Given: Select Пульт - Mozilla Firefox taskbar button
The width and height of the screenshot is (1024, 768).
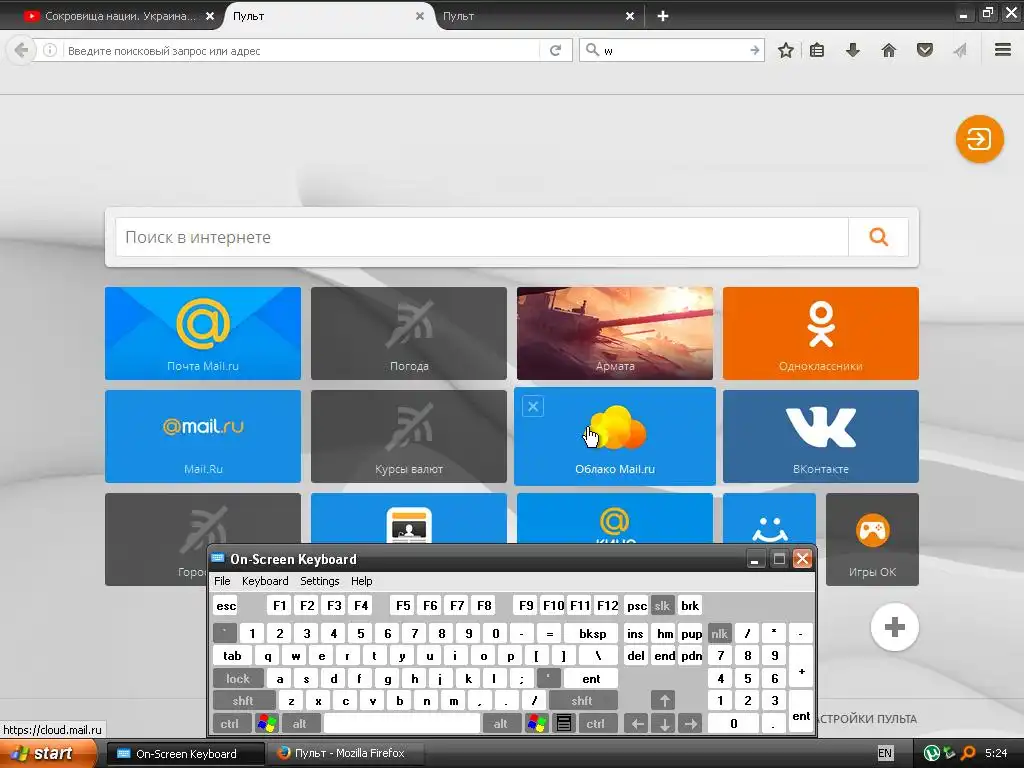Looking at the screenshot, I should click(346, 754).
